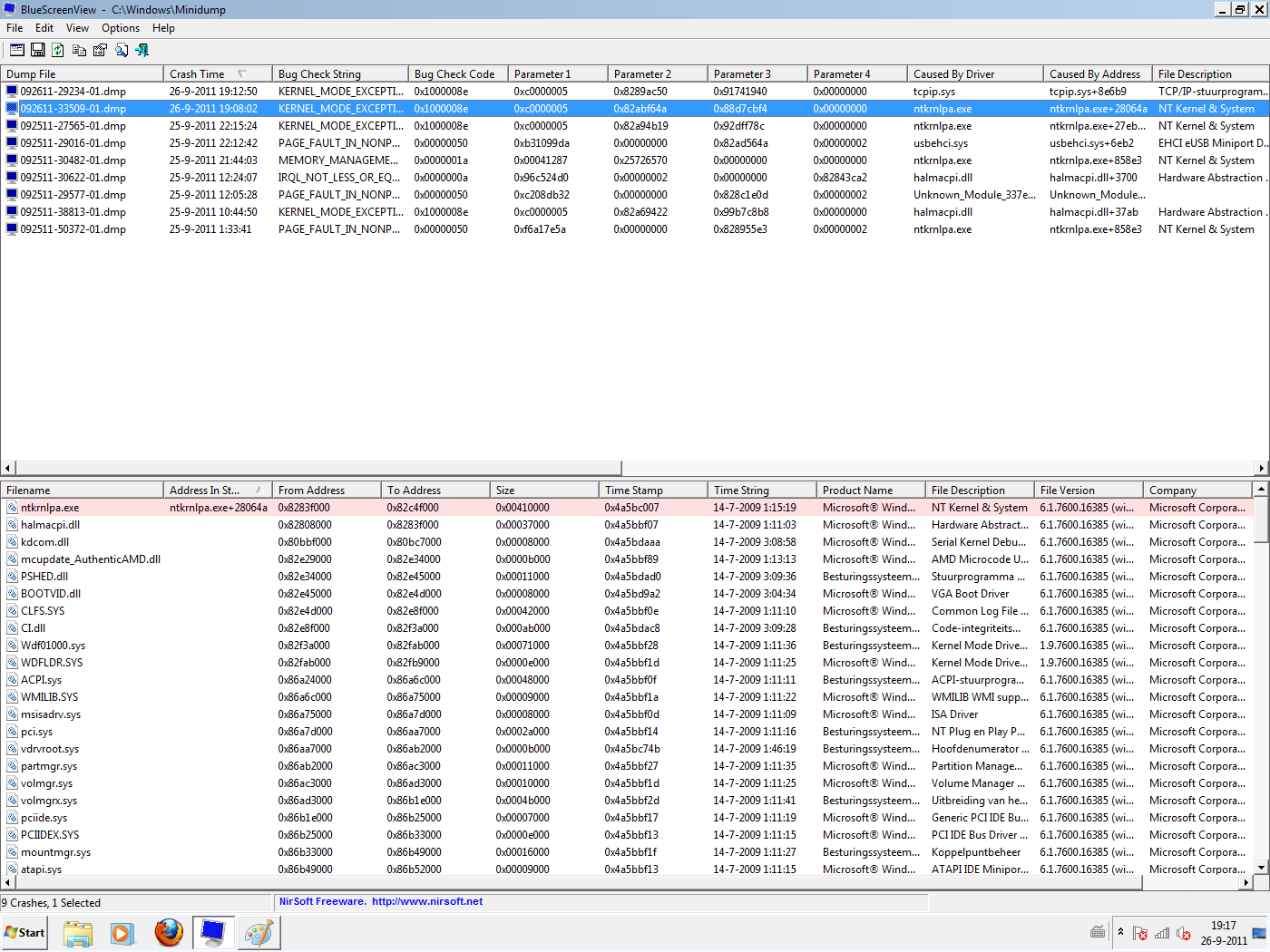The width and height of the screenshot is (1270, 952).
Task: Click the Start button
Action: (x=25, y=933)
